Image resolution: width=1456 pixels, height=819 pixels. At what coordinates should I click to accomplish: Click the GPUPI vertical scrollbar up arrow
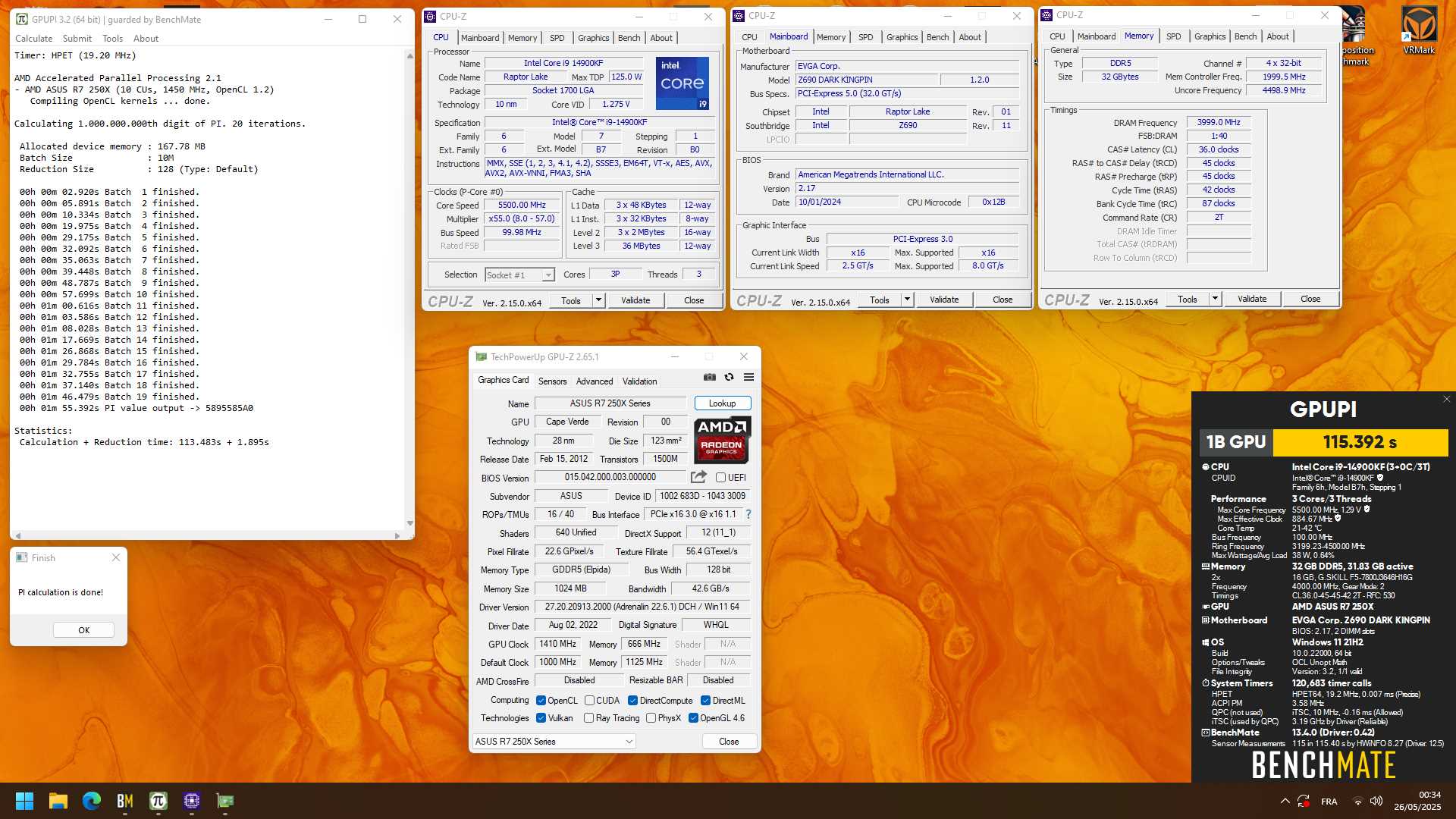click(410, 55)
